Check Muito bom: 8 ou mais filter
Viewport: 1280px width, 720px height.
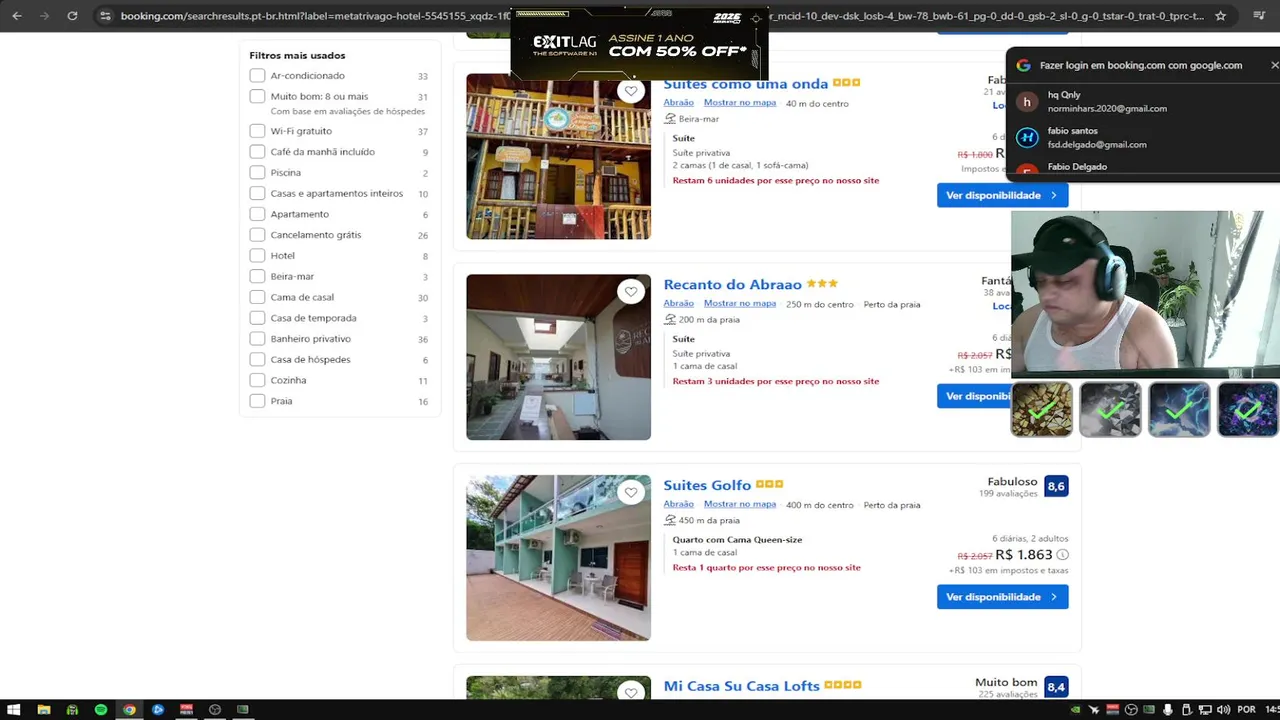257,96
